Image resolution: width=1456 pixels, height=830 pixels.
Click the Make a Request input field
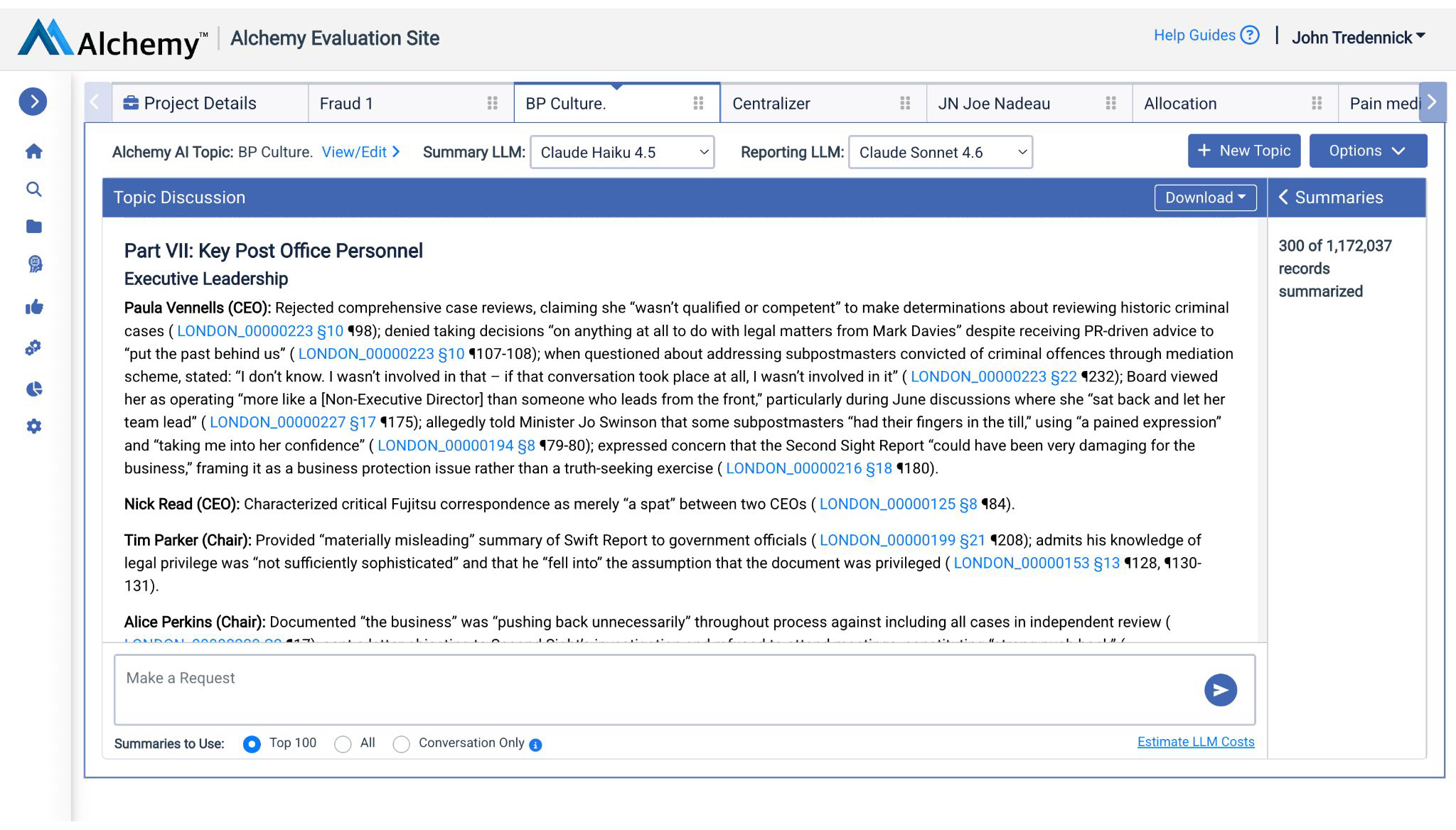click(x=654, y=689)
